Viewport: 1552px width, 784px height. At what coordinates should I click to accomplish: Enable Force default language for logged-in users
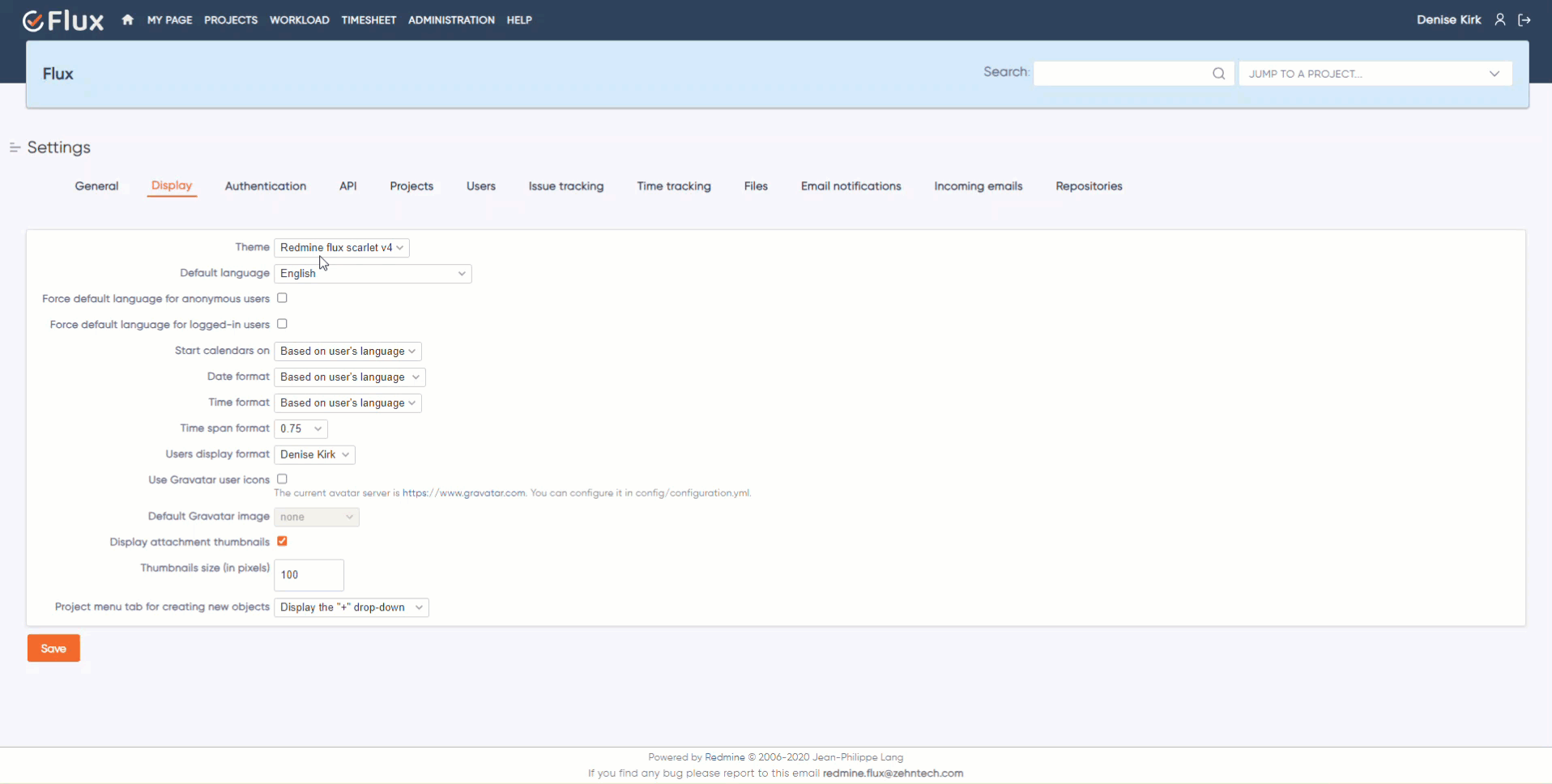coord(282,324)
